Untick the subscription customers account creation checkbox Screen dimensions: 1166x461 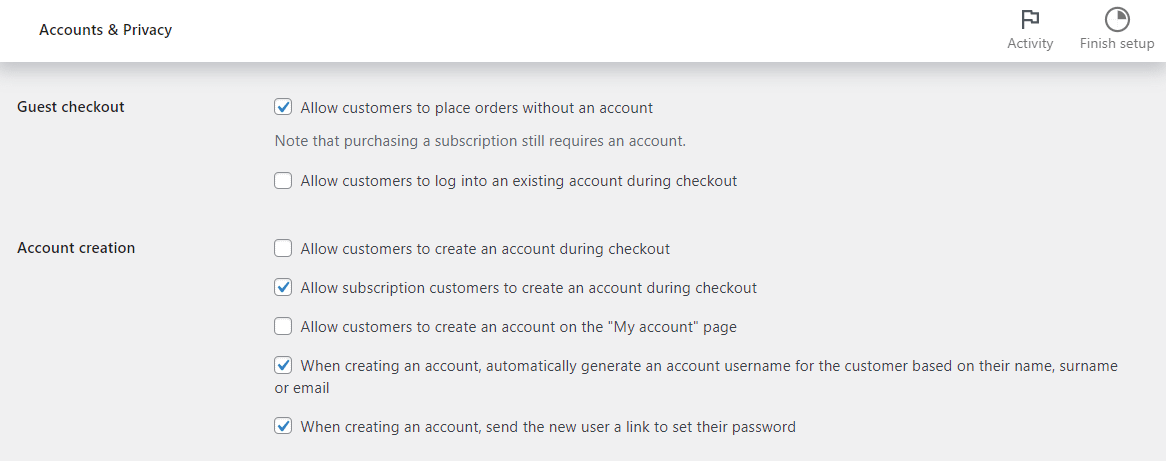(283, 287)
